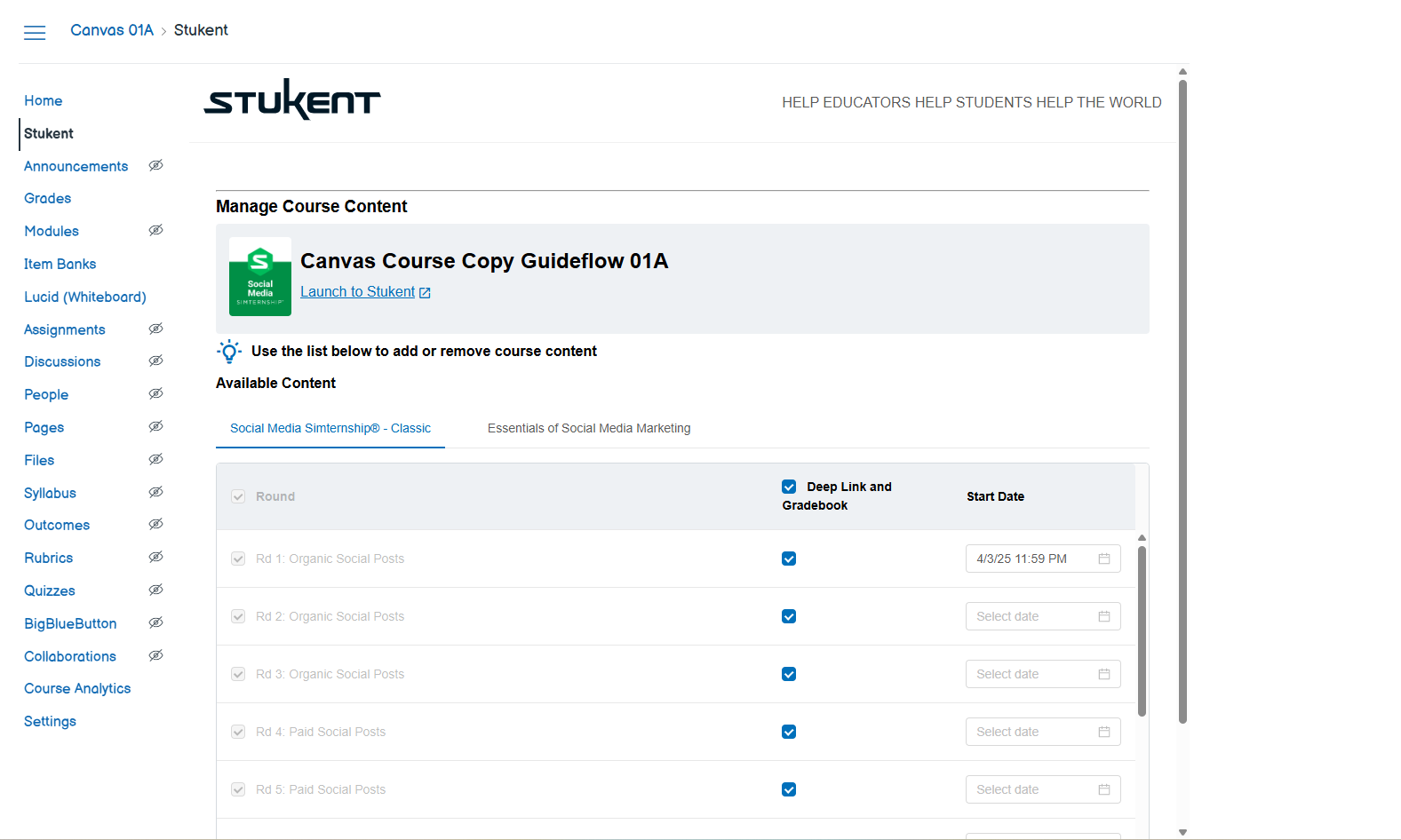The width and height of the screenshot is (1401, 840).
Task: Toggle Deep Link checkbox for Rd 4 Paid Social Posts
Action: (789, 732)
